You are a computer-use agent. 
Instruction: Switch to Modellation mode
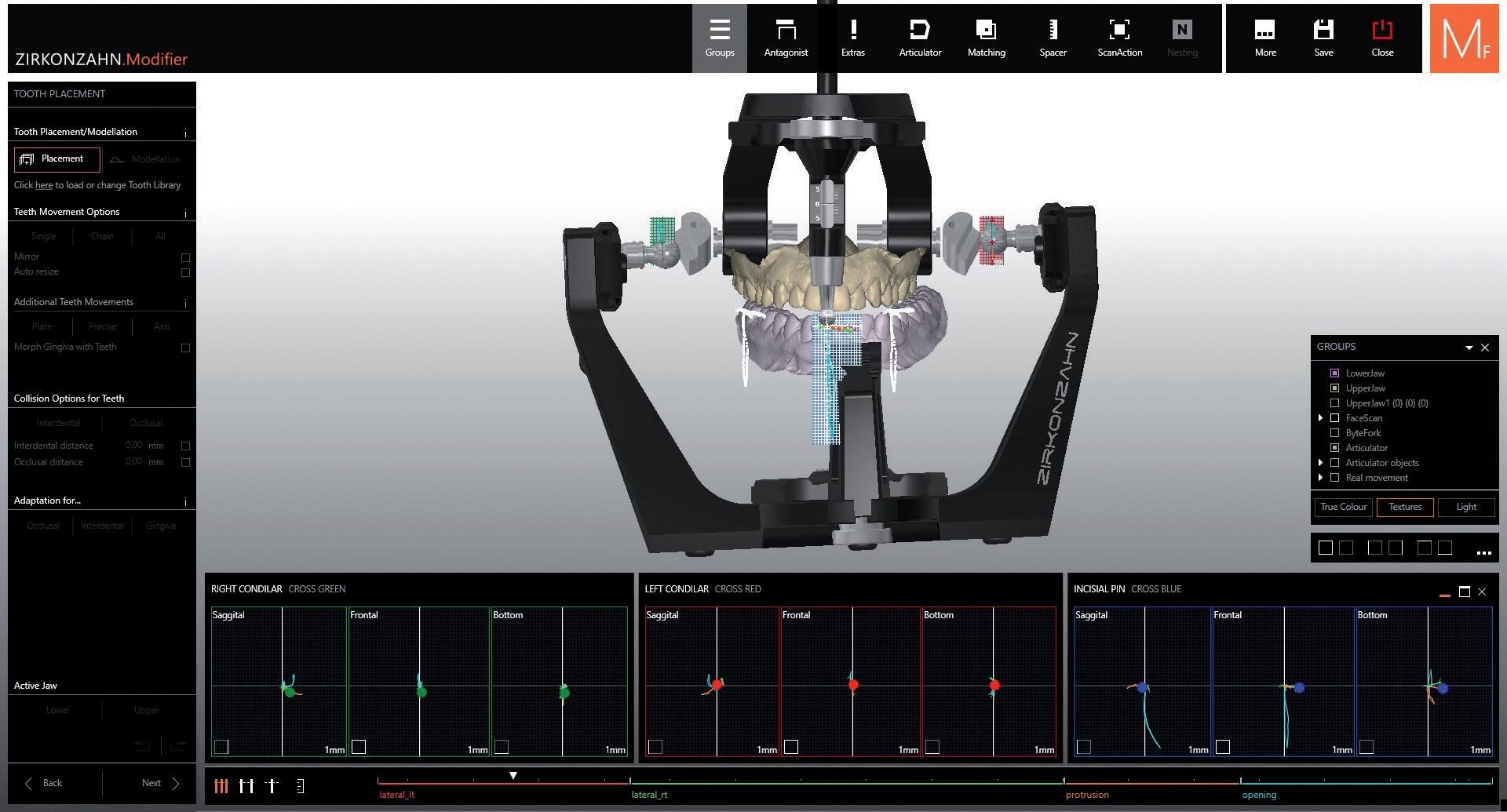[x=146, y=159]
